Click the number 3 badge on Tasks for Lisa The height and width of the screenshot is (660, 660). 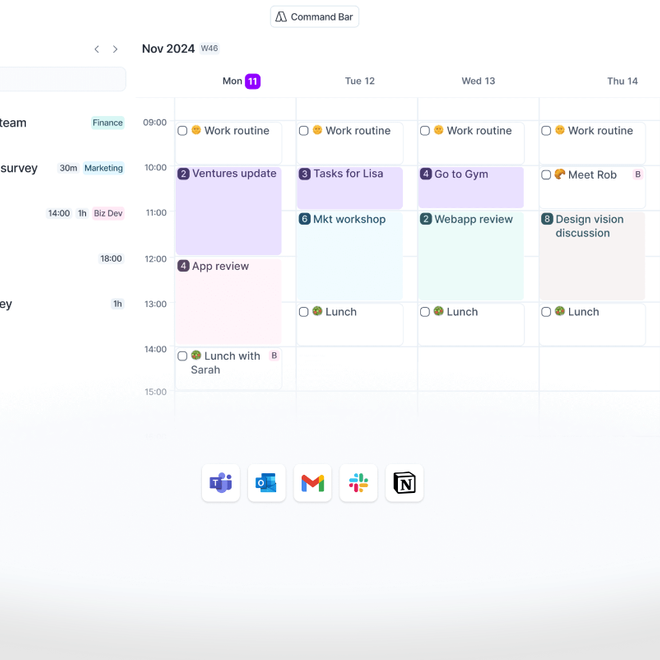(x=305, y=174)
